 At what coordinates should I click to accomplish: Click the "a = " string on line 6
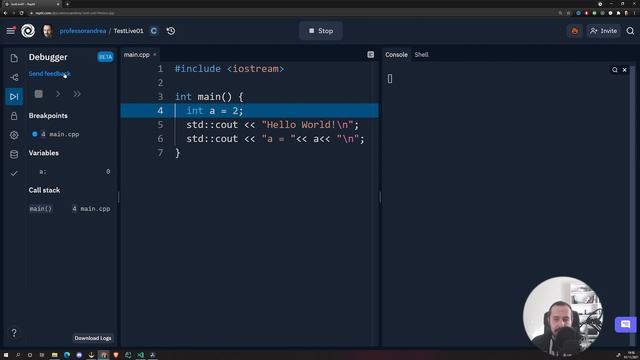click(x=278, y=139)
